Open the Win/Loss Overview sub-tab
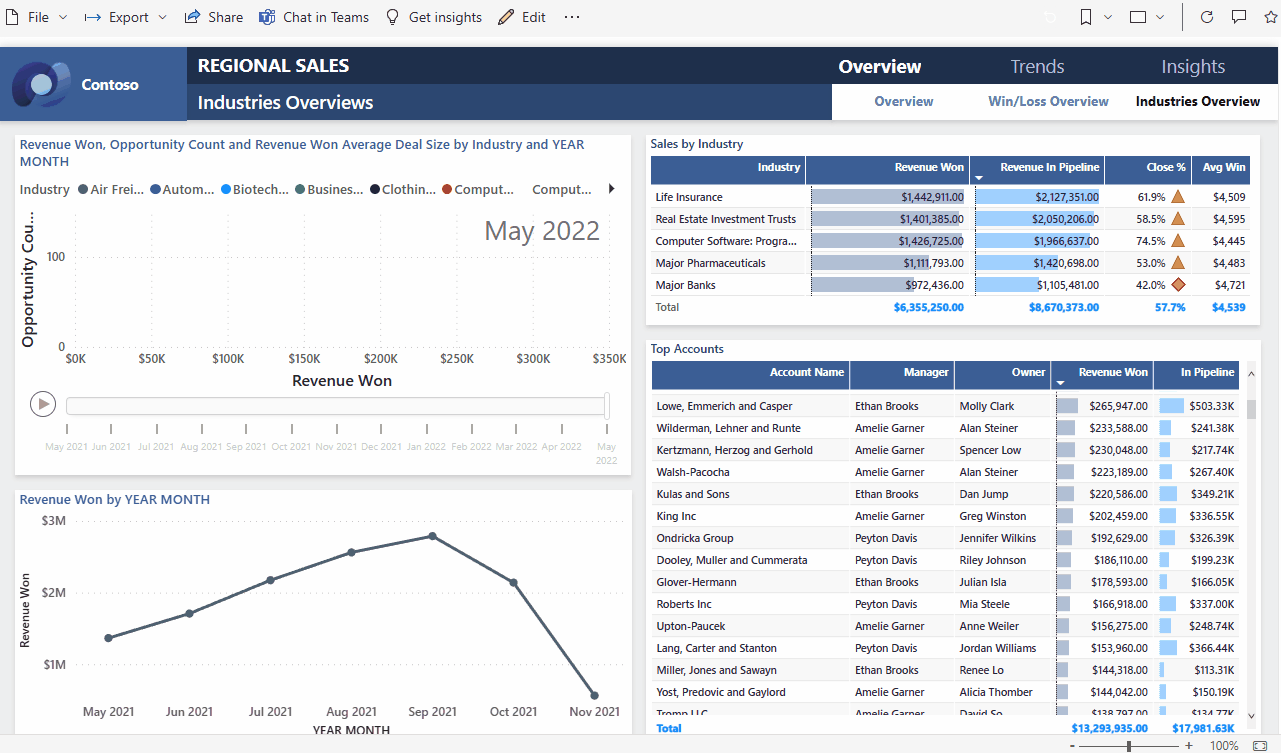 (1048, 101)
